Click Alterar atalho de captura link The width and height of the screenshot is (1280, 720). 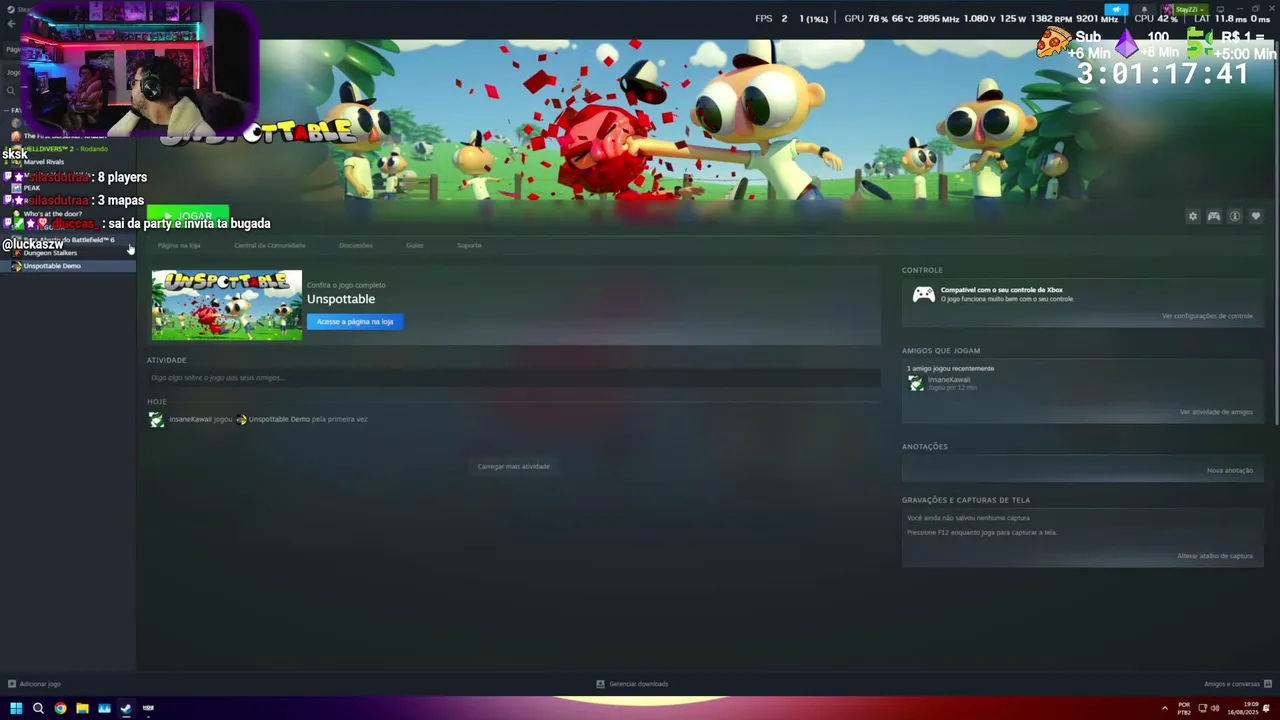click(x=1215, y=556)
